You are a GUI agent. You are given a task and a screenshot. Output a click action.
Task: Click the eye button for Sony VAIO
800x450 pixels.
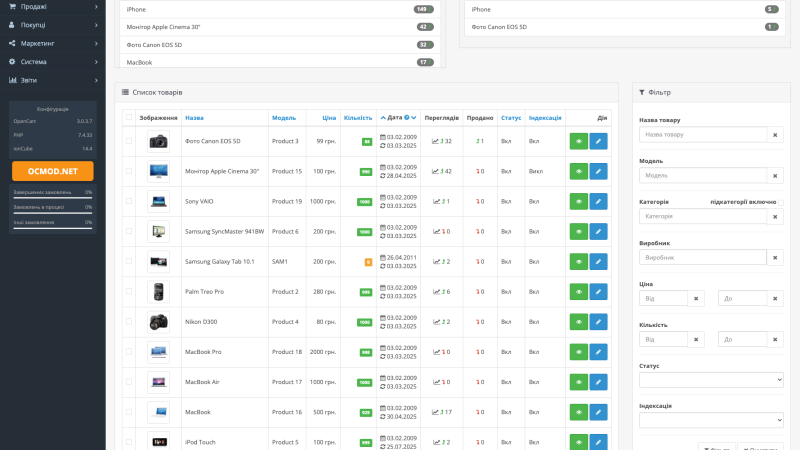coord(579,202)
